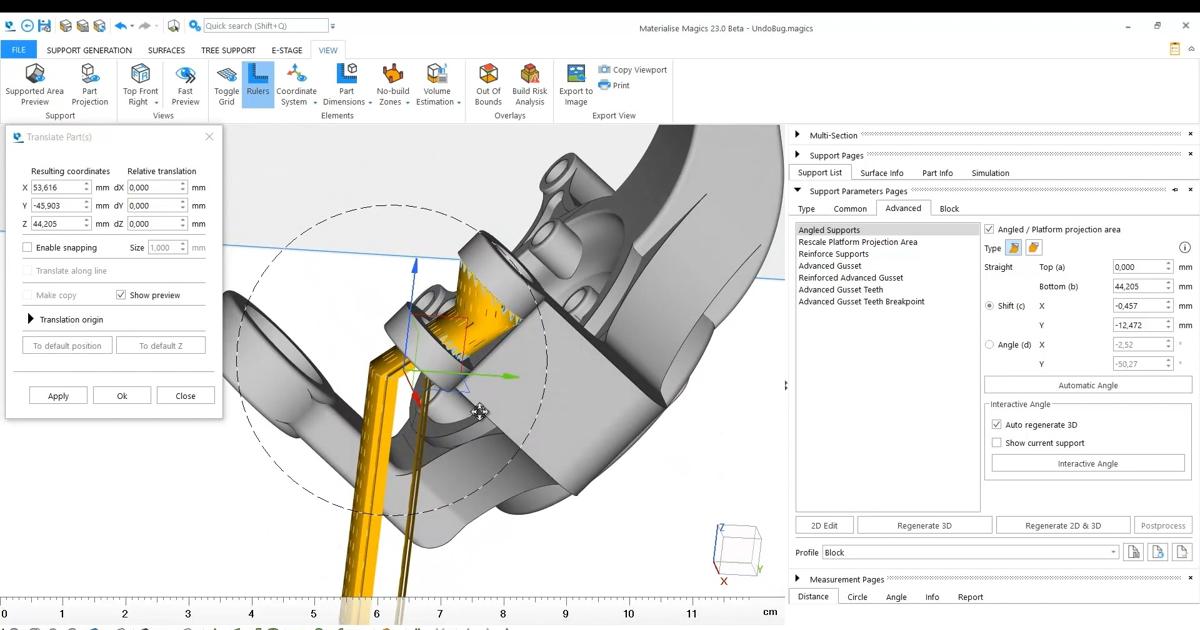Select the Angle (d) radio button
The width and height of the screenshot is (1200, 630).
coord(992,344)
